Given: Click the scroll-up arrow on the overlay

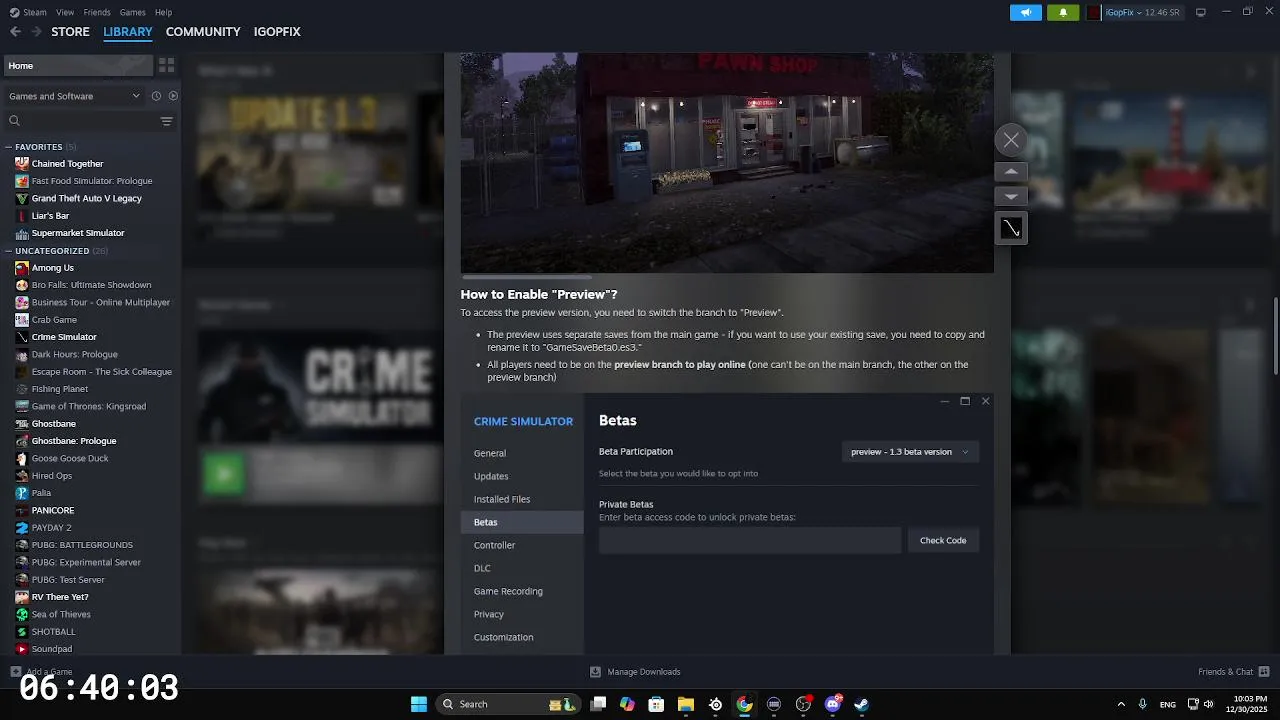Looking at the screenshot, I should point(1011,172).
